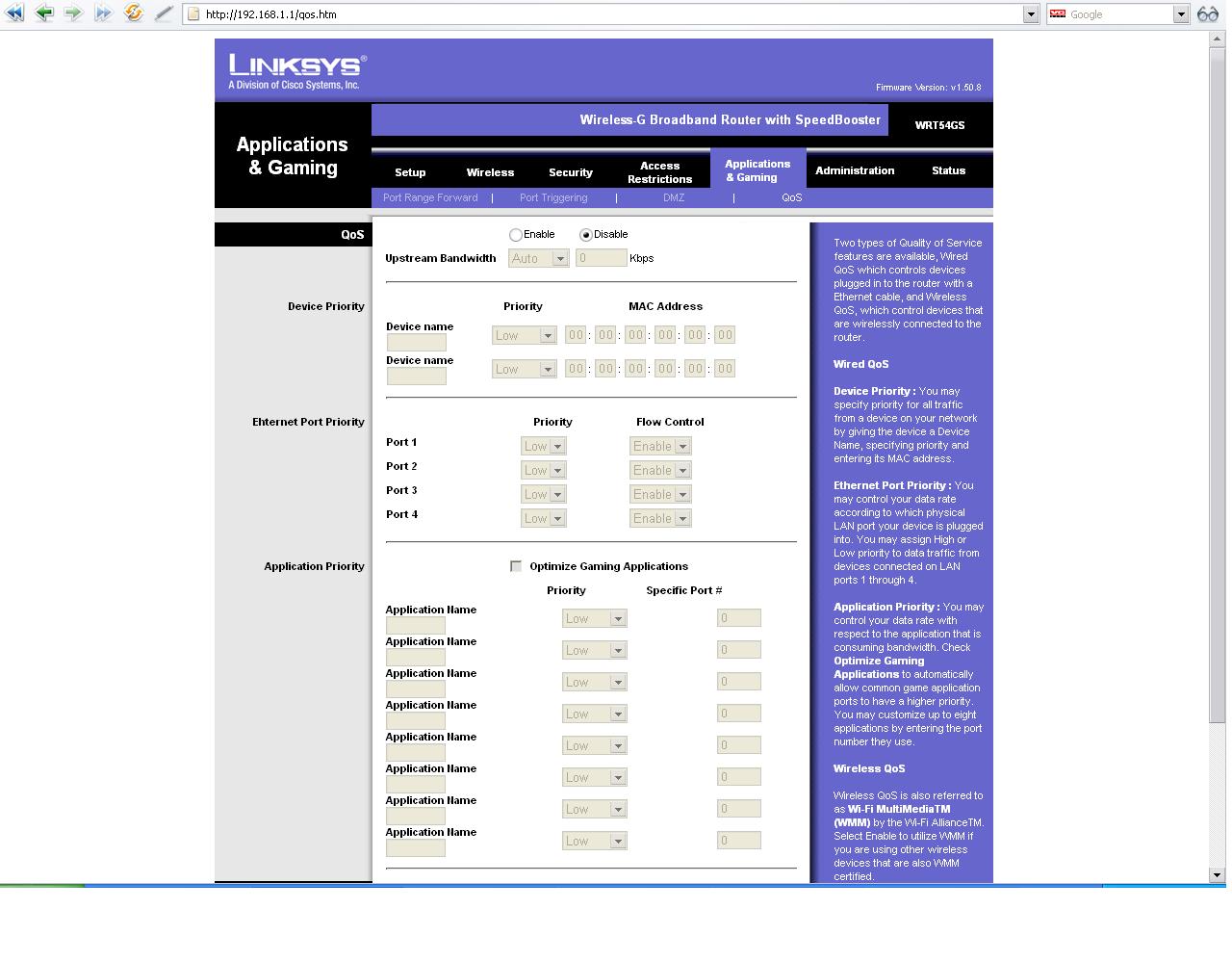
Task: Click first MAC address octet of first device
Action: [x=576, y=335]
